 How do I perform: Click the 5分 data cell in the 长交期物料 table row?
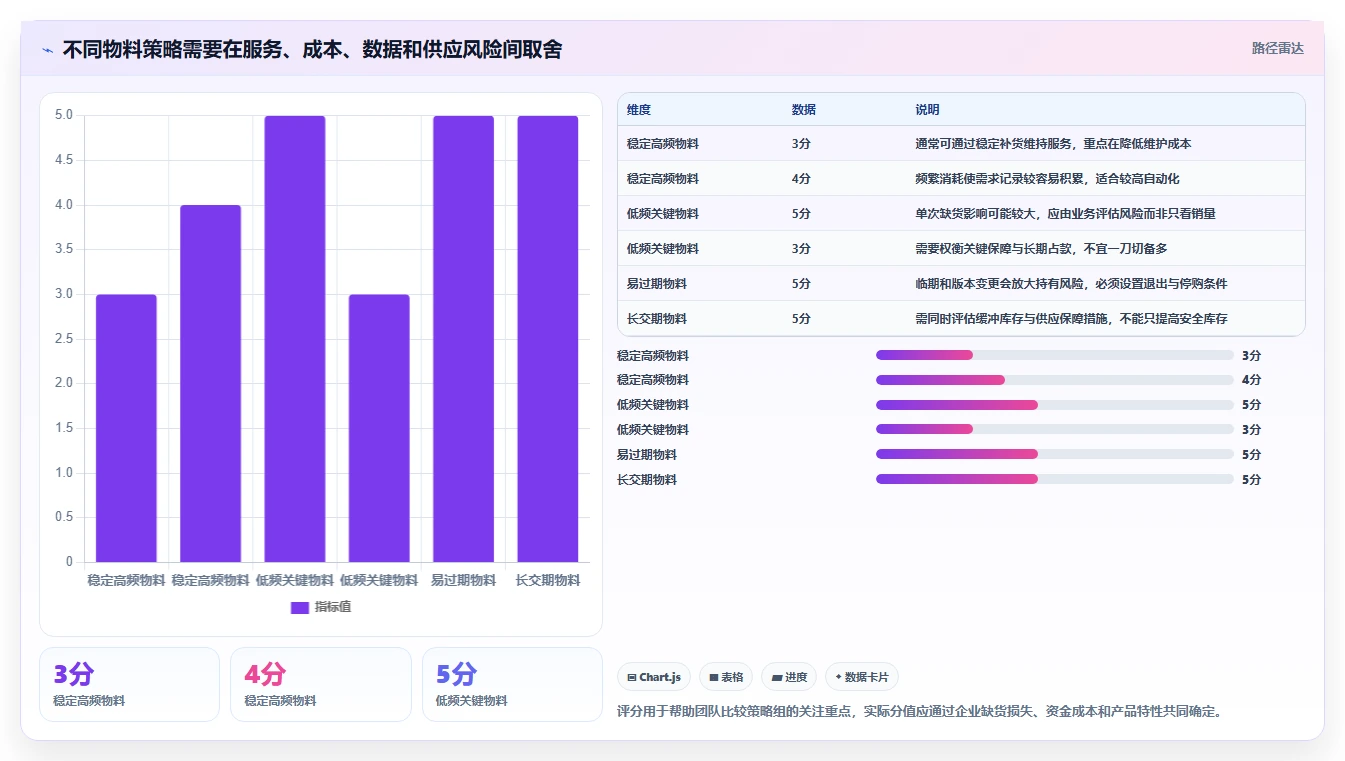801,319
